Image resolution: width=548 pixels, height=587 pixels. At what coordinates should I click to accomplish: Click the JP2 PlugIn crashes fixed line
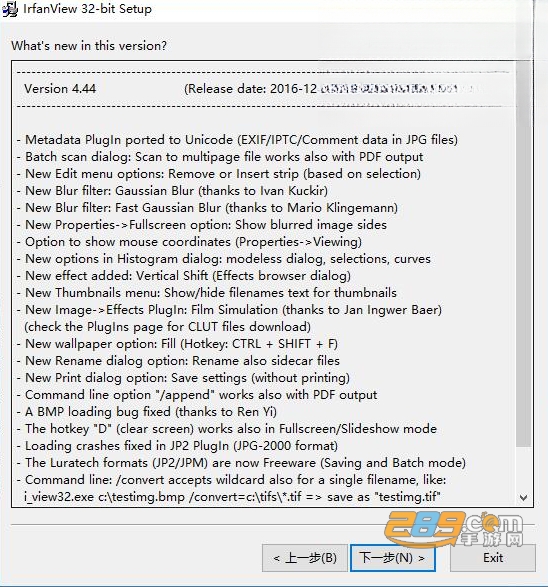point(177,446)
